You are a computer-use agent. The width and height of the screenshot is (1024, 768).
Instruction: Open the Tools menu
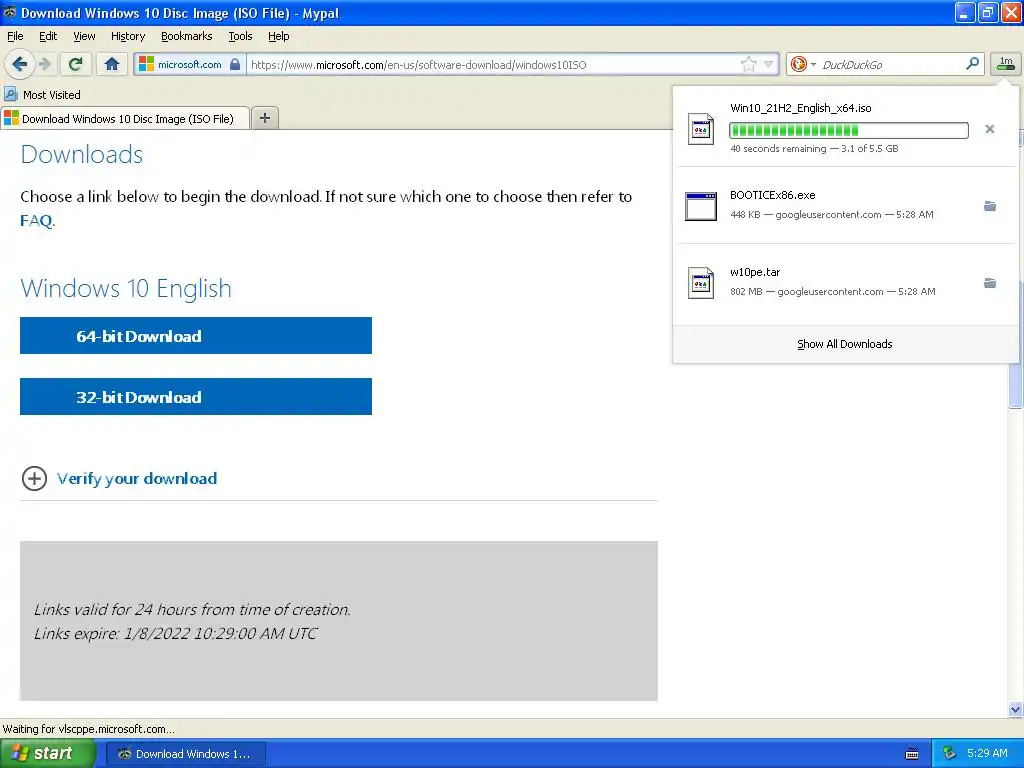click(240, 36)
